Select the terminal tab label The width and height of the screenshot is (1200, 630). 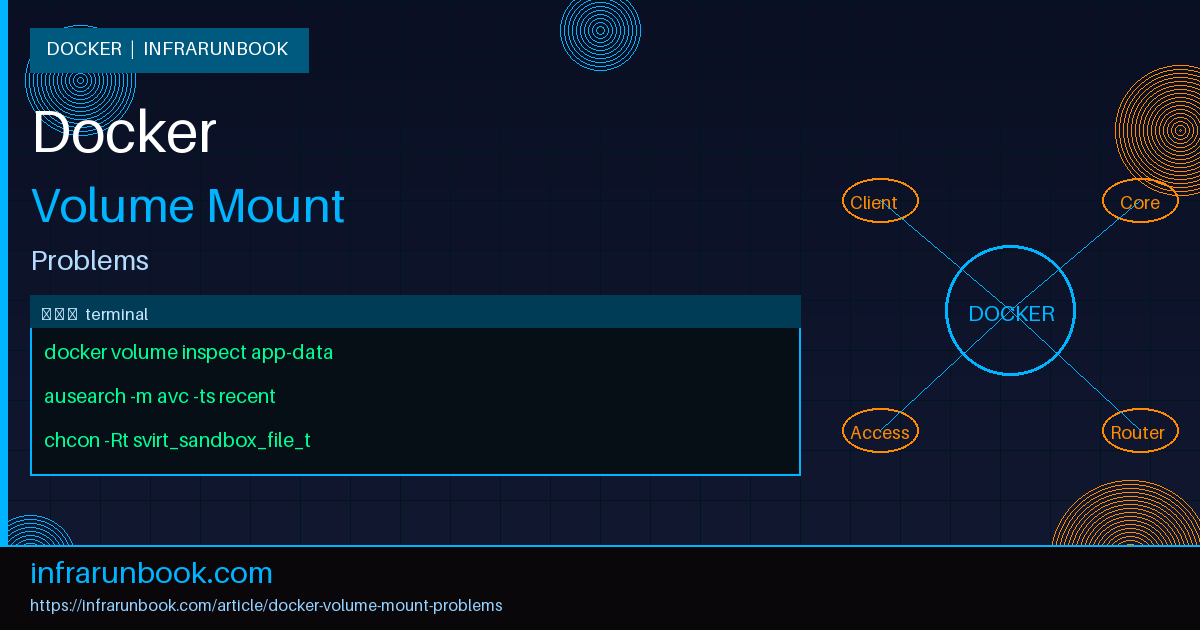117,313
